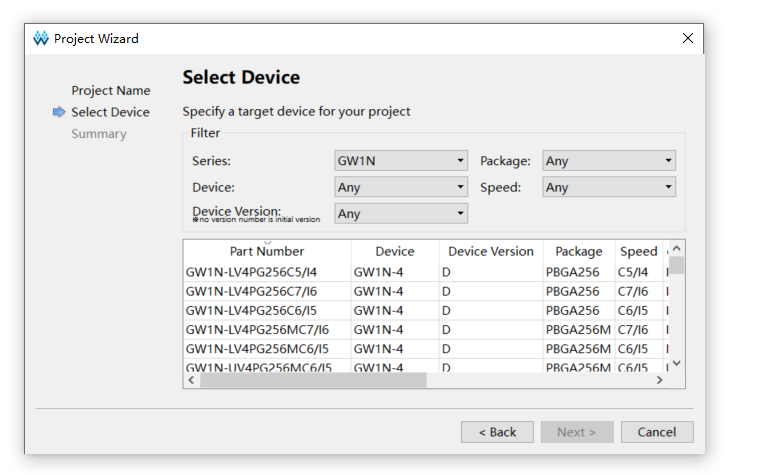Click the horizontal scrollbar thumb
Screen dimensions: 760x475
click(x=313, y=380)
